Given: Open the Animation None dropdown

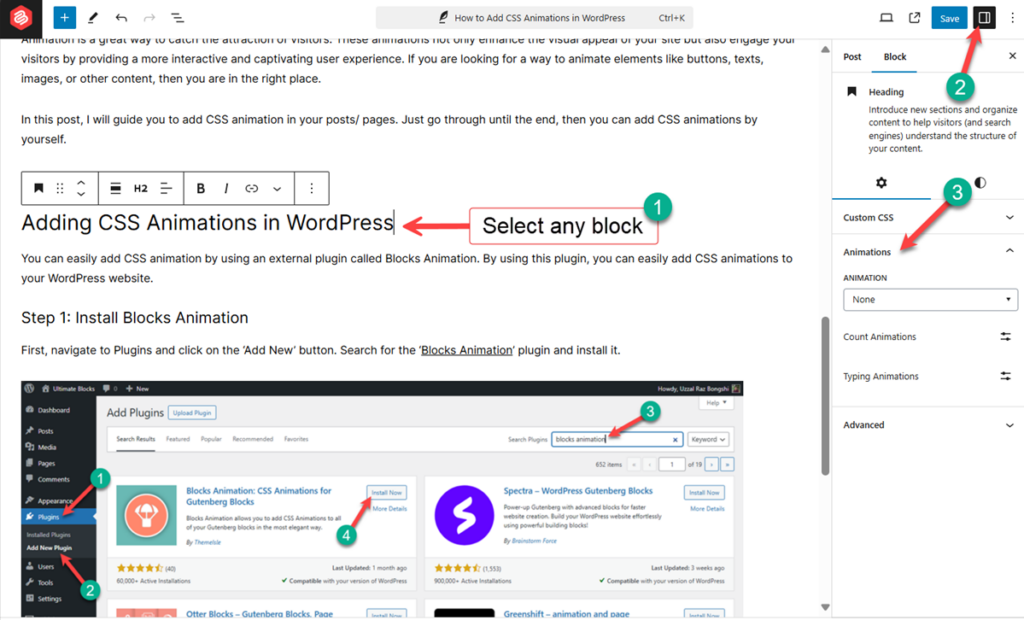Looking at the screenshot, I should coord(930,299).
